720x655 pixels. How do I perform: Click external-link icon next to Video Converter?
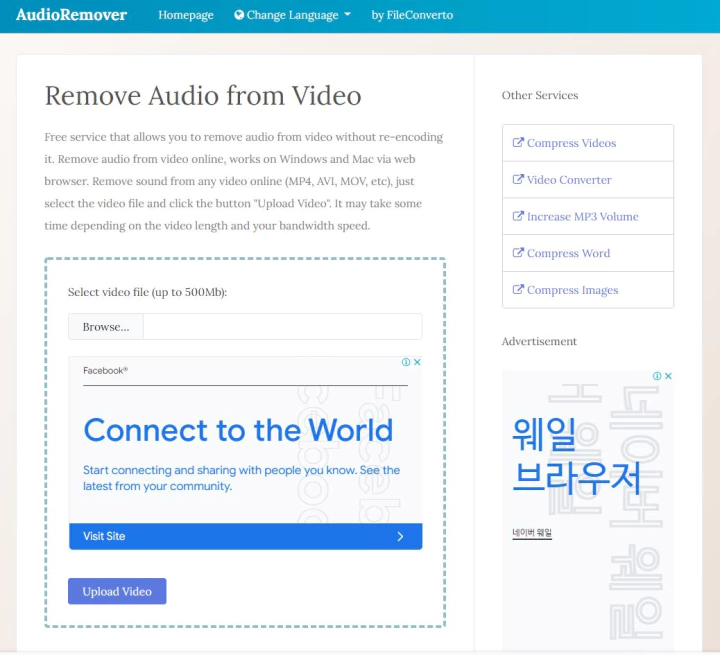coord(518,179)
